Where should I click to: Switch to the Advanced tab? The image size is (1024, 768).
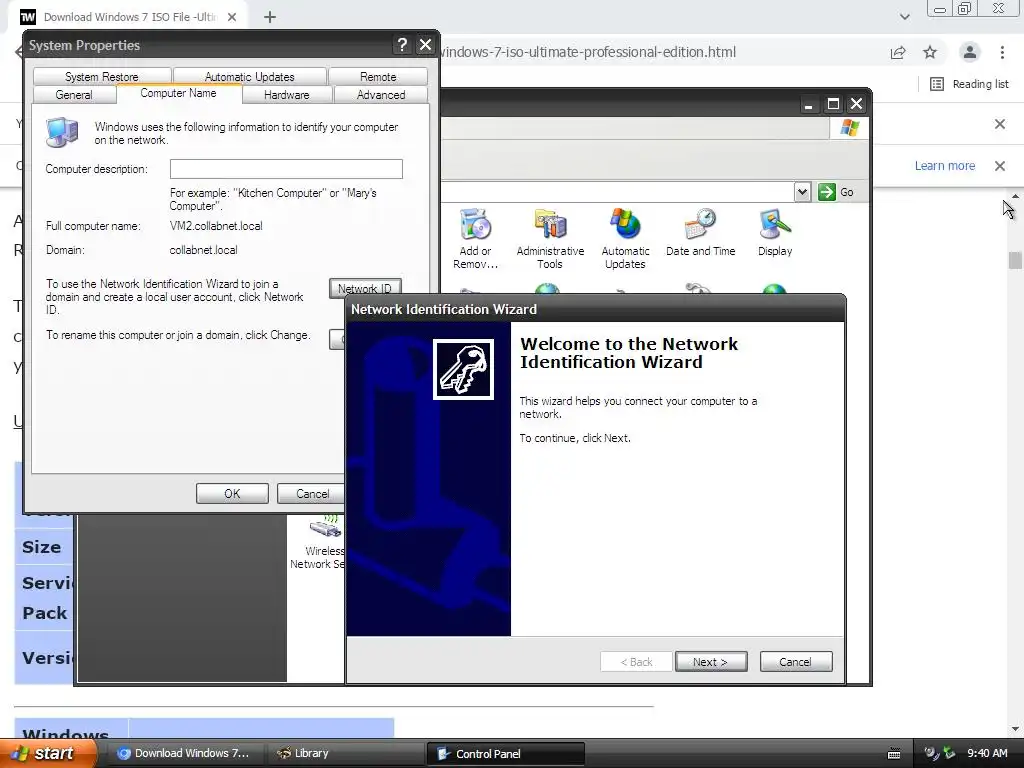click(381, 95)
